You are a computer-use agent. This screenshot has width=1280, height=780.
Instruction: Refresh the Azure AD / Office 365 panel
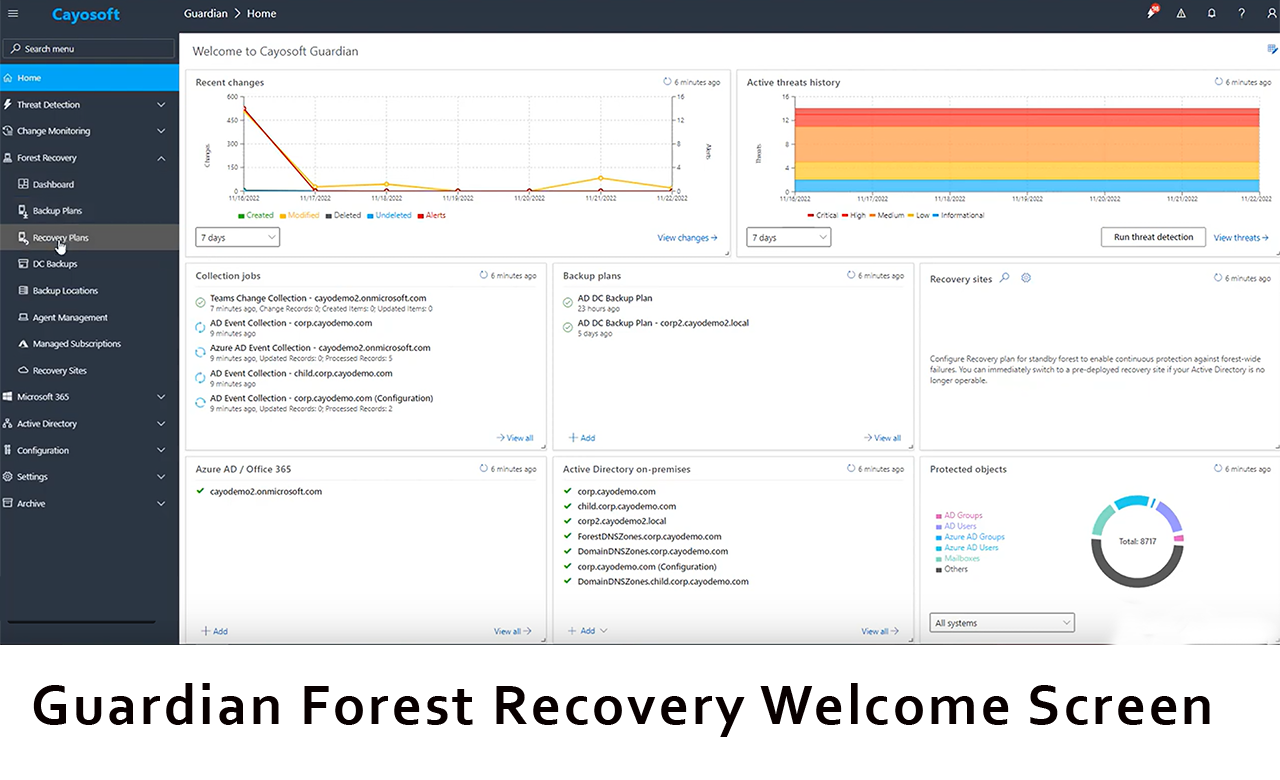coord(484,468)
